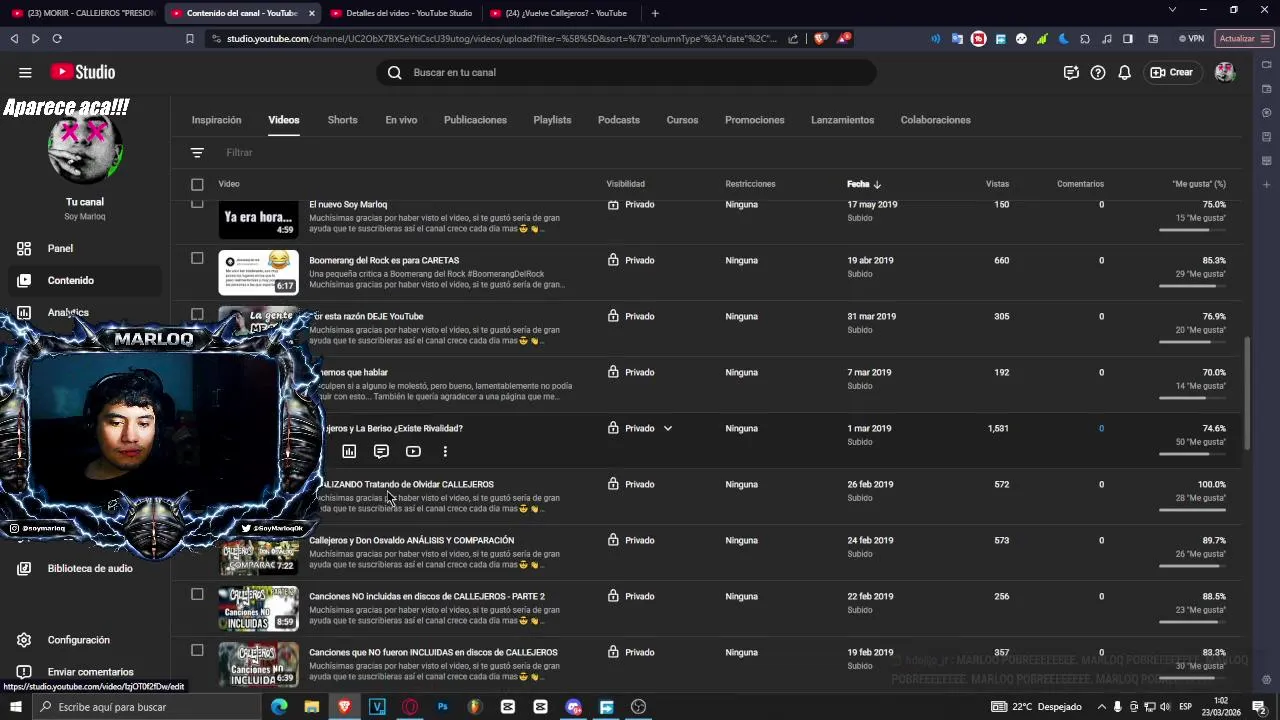
Task: Open the browser extensions puzzle icon
Action: [x=1085, y=39]
